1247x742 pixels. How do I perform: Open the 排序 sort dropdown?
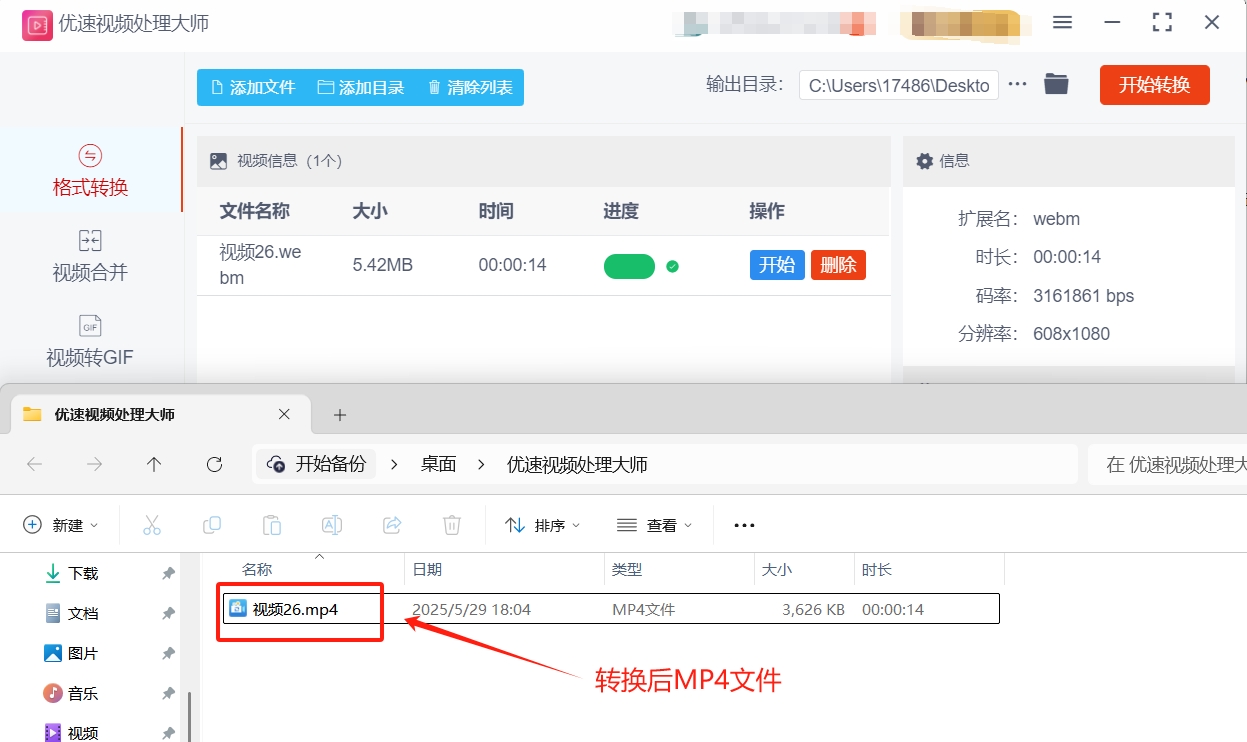click(x=543, y=525)
